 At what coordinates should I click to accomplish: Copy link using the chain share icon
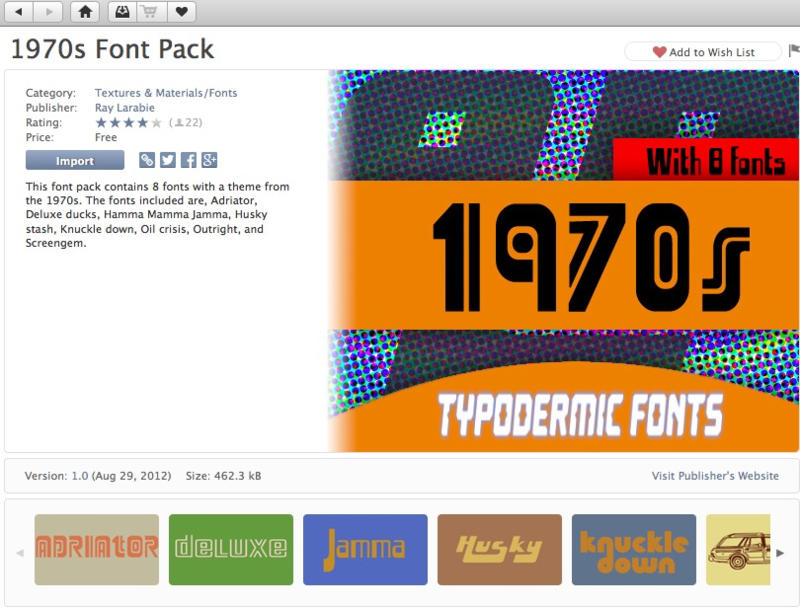(x=146, y=160)
